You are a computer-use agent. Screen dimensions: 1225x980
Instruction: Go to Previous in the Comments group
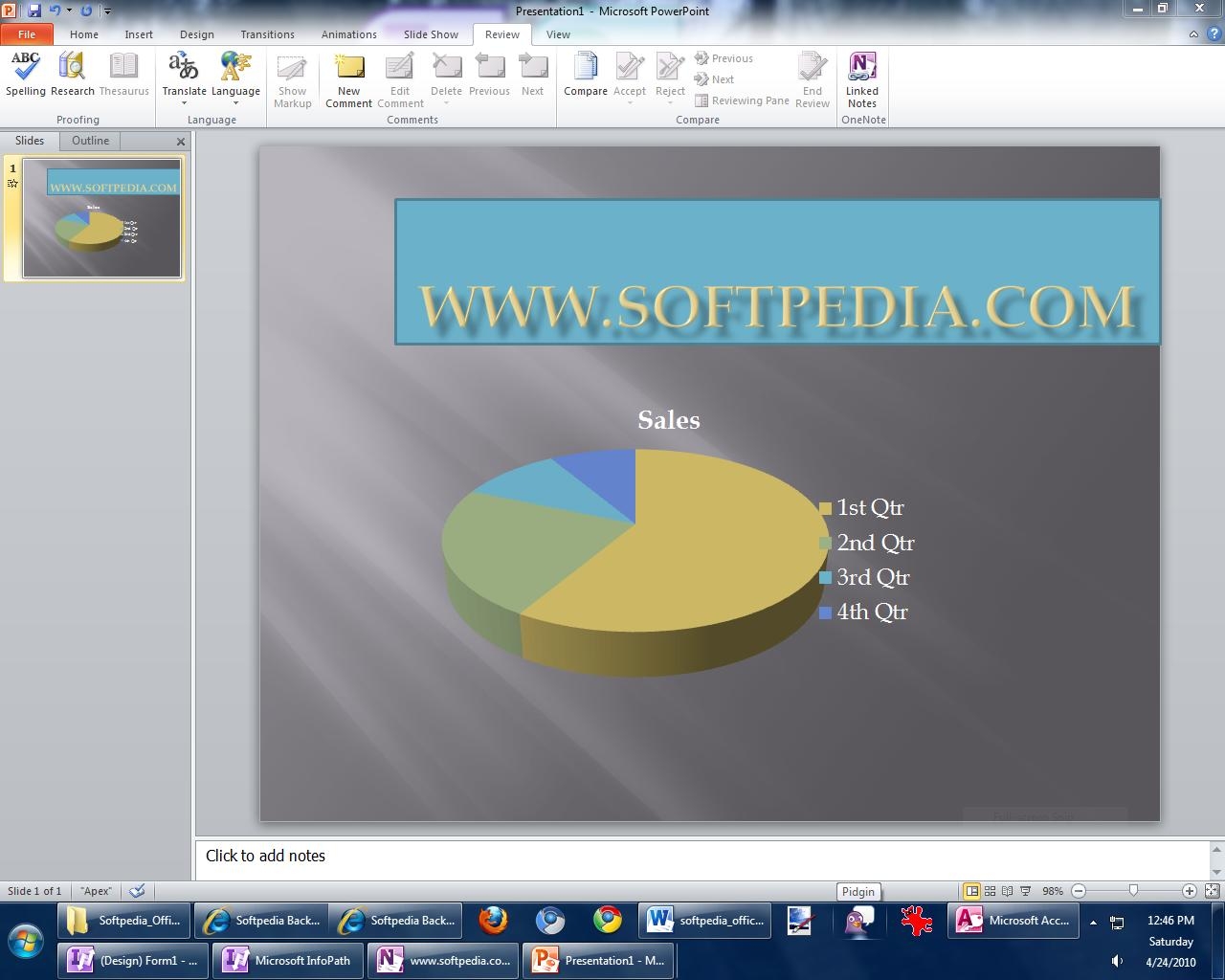489,75
